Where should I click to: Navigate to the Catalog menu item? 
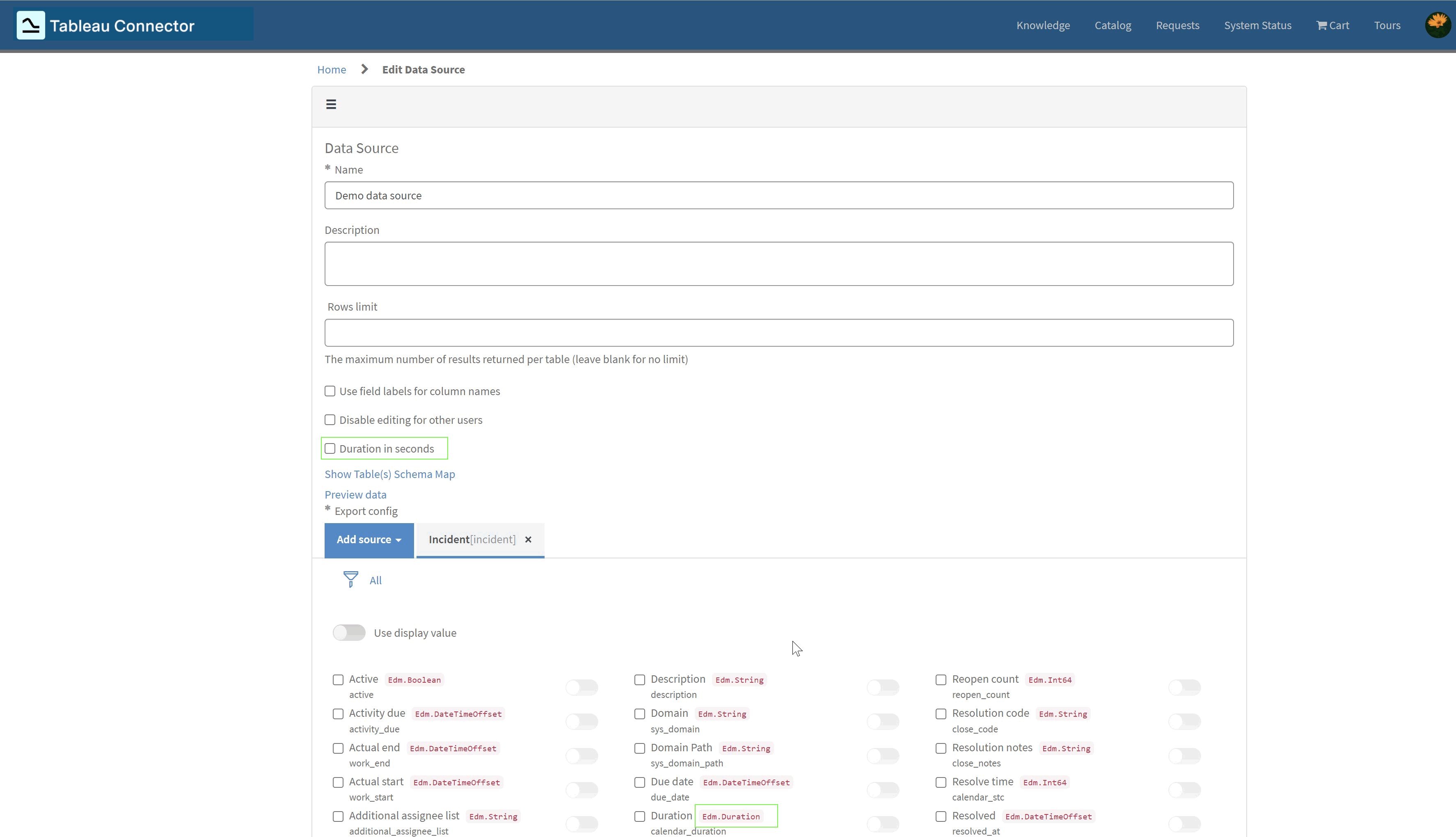pyautogui.click(x=1113, y=25)
